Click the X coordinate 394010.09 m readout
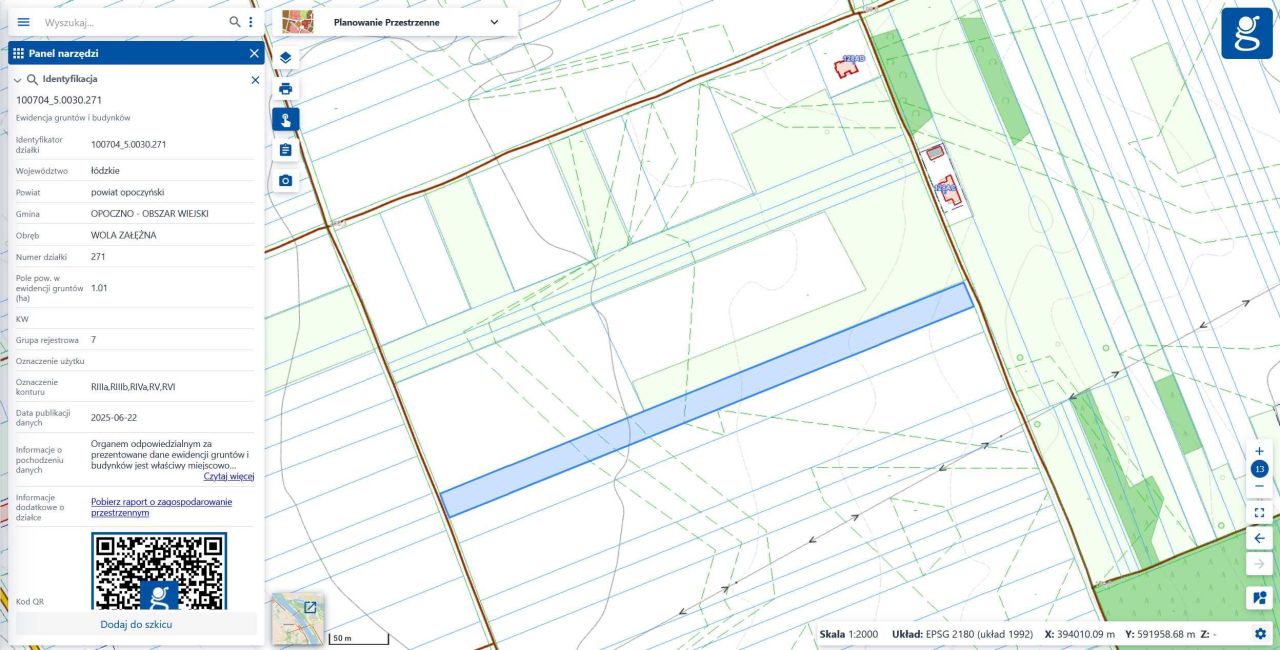 [1079, 634]
